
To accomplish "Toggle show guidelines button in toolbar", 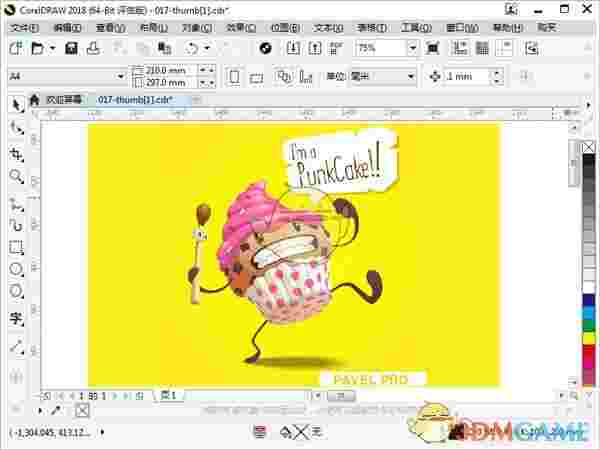I will pyautogui.click(x=504, y=48).
